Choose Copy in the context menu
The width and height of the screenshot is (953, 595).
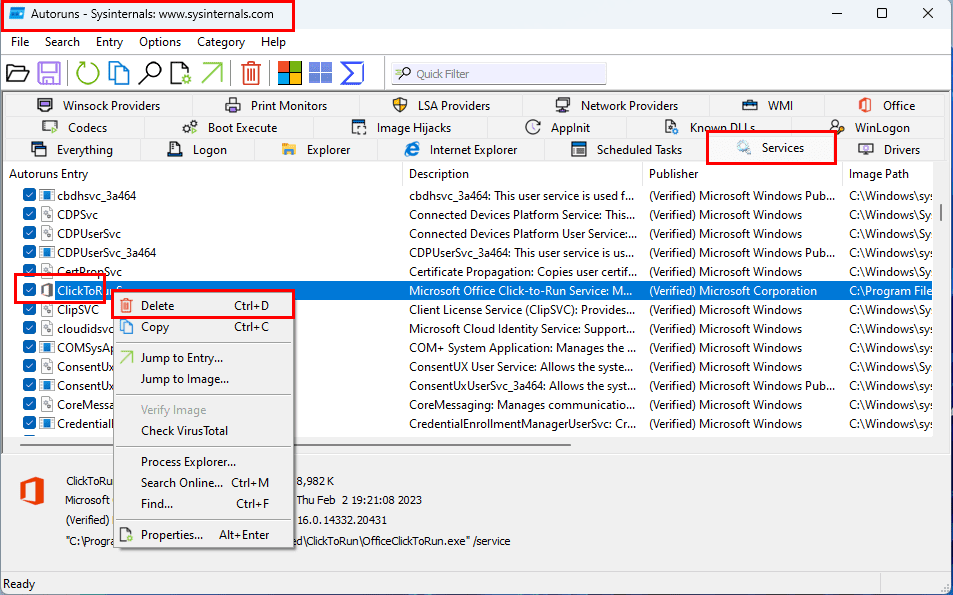[204, 327]
